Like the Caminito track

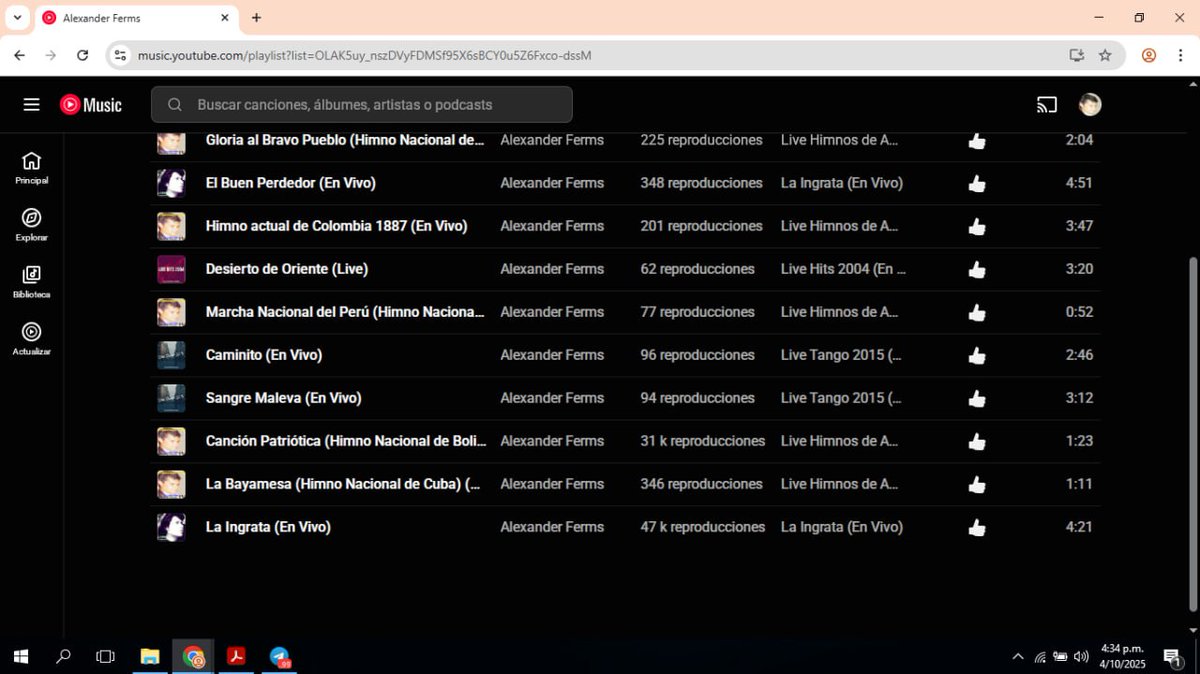[977, 356]
